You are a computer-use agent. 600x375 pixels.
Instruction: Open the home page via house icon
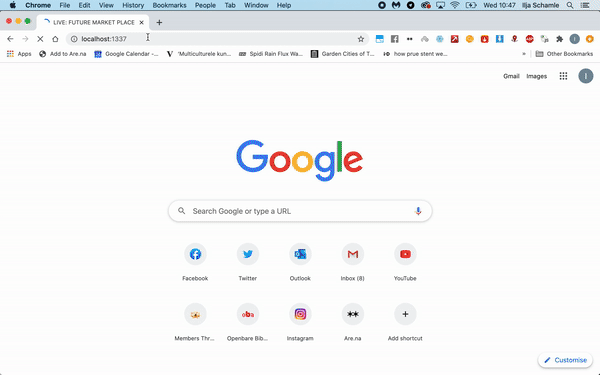click(55, 39)
